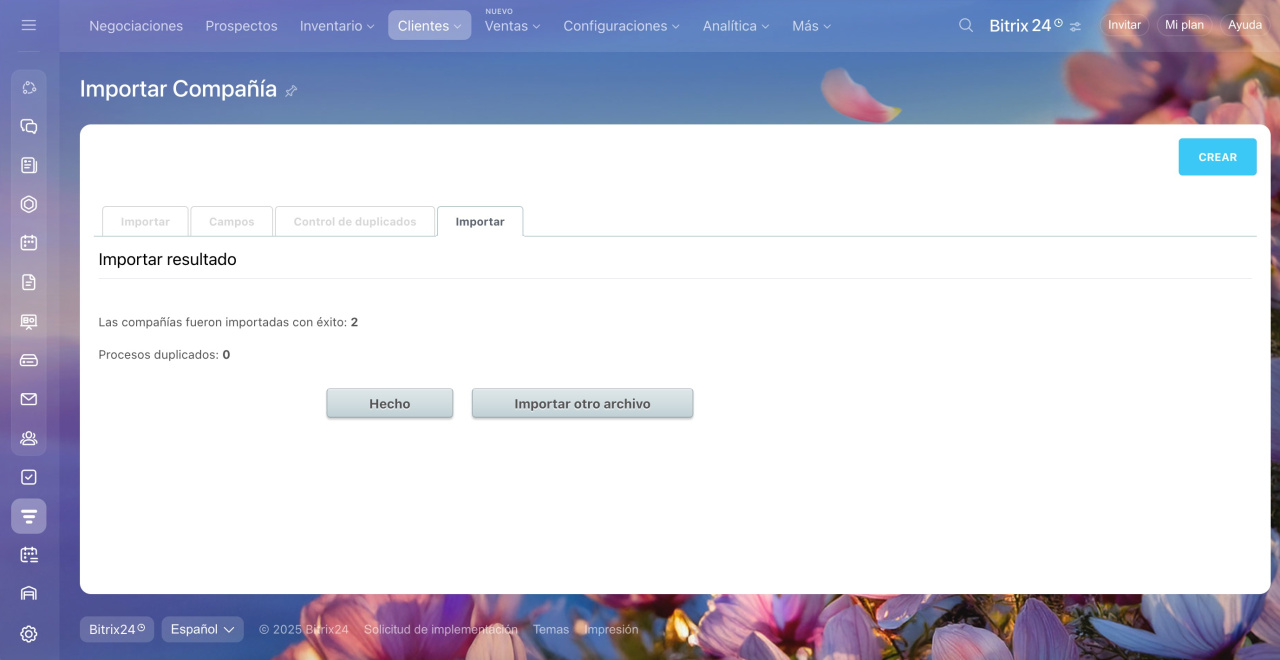
Task: Click the search magnifier in top bar
Action: tap(966, 25)
